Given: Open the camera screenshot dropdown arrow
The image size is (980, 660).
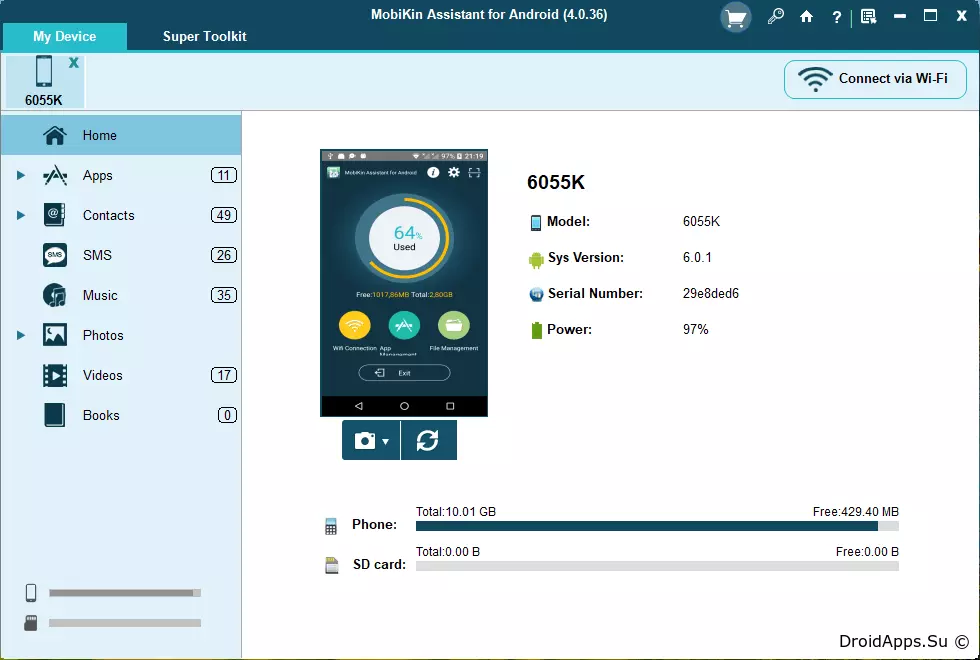Looking at the screenshot, I should click(x=386, y=441).
